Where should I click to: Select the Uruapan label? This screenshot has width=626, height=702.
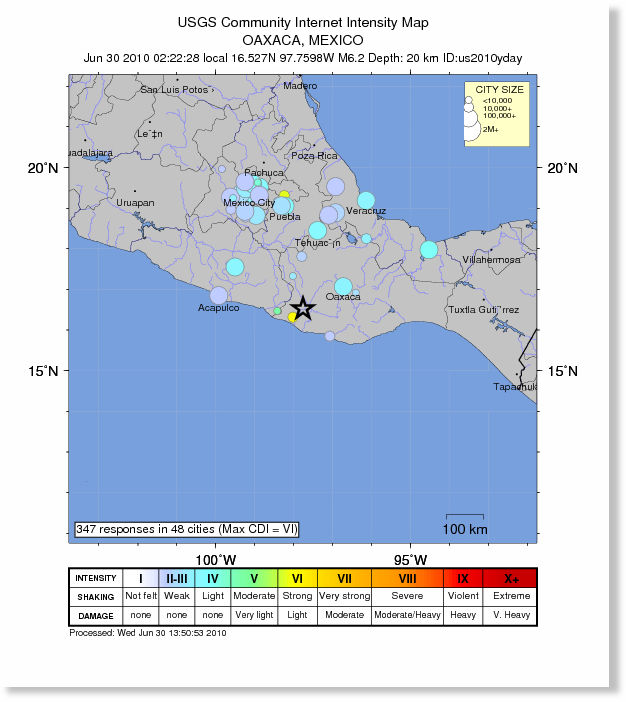click(135, 203)
